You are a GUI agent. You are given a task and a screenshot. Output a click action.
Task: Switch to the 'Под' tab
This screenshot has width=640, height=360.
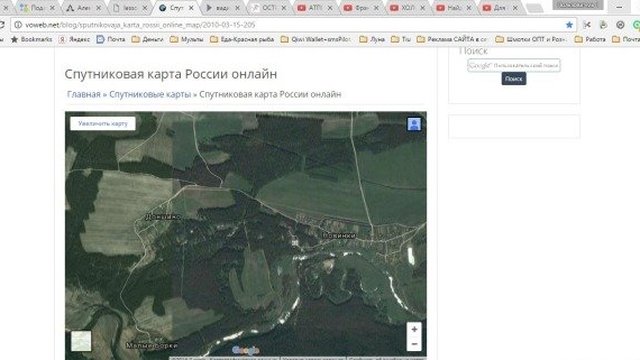[x=38, y=8]
